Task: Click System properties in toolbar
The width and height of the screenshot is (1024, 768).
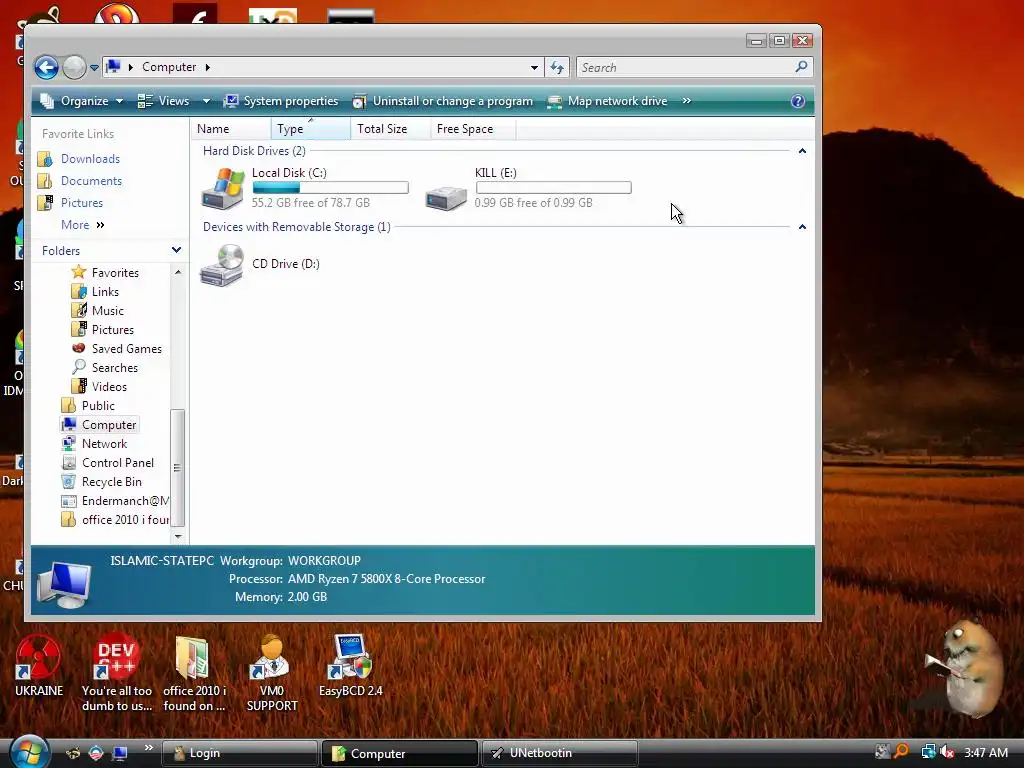Action: (x=281, y=101)
